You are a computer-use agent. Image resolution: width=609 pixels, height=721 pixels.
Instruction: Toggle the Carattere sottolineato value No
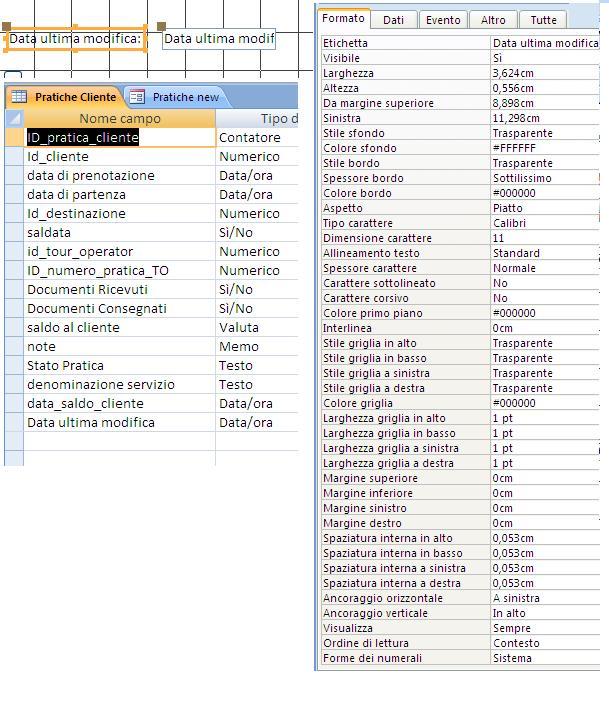pos(545,283)
